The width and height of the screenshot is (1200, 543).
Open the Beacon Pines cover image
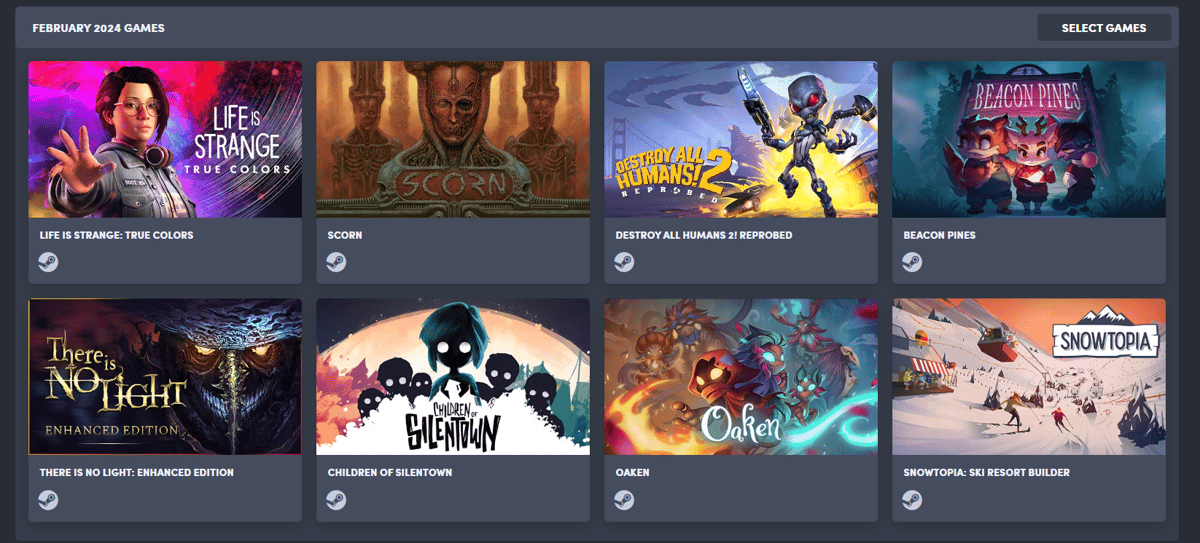tap(1029, 139)
